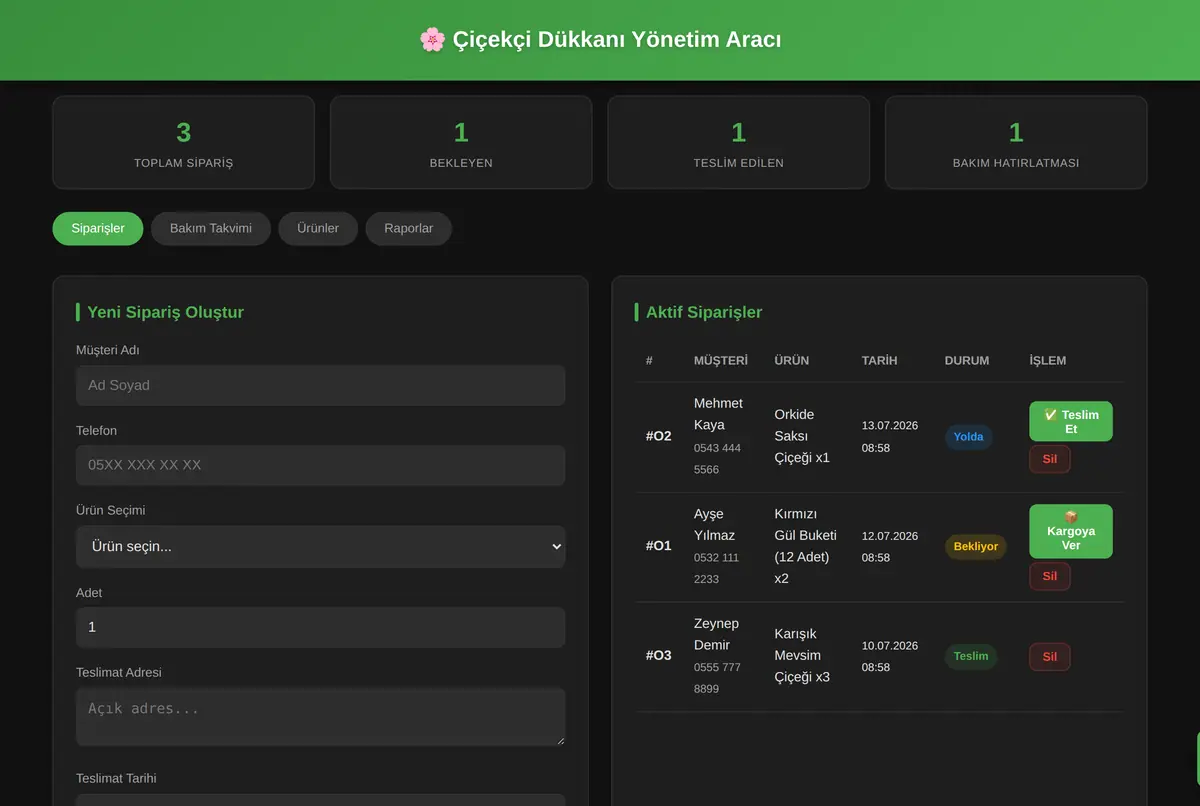Image resolution: width=1200 pixels, height=806 pixels.
Task: Select order number #O3
Action: tap(659, 656)
